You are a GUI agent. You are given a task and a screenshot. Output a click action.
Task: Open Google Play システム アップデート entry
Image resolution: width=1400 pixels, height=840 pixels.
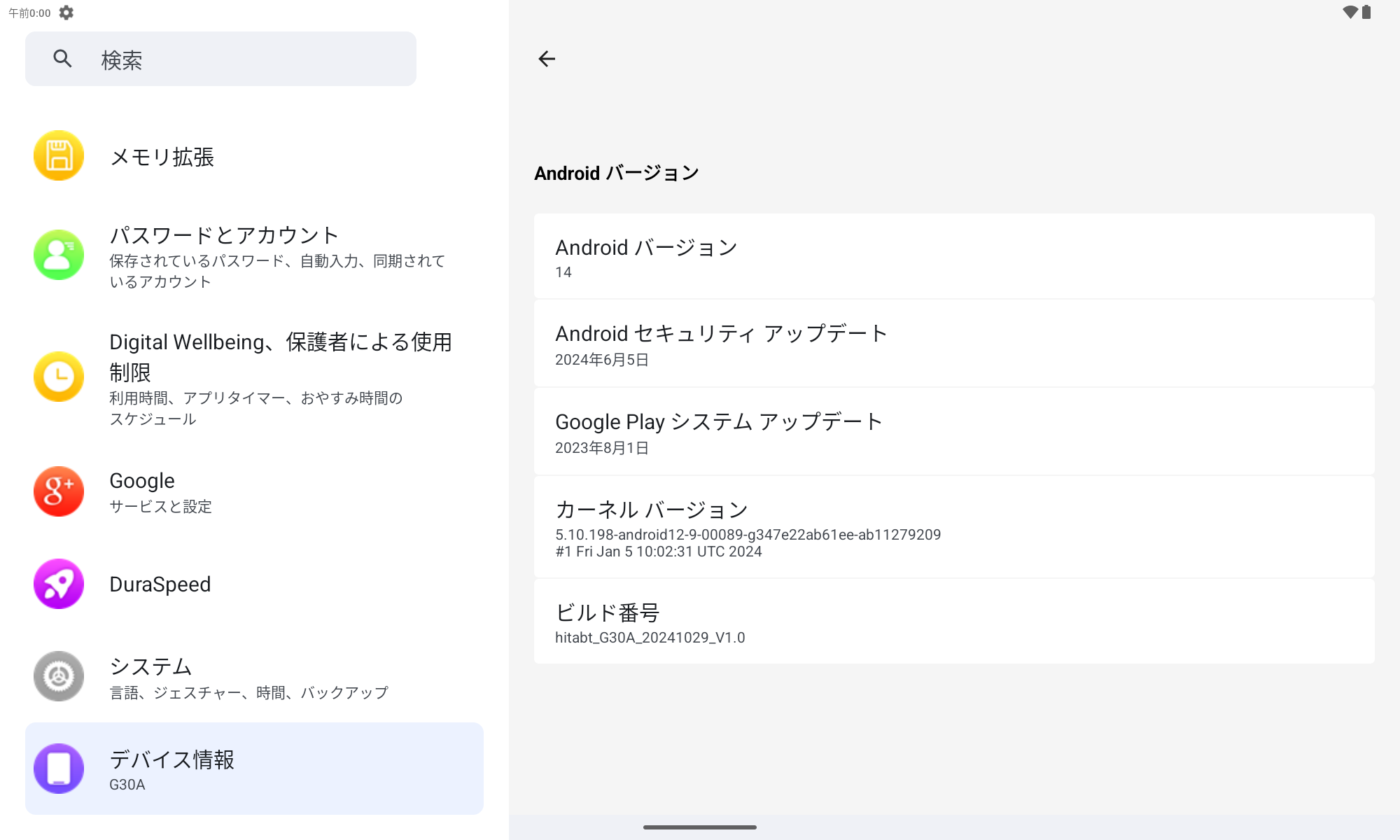(x=953, y=432)
